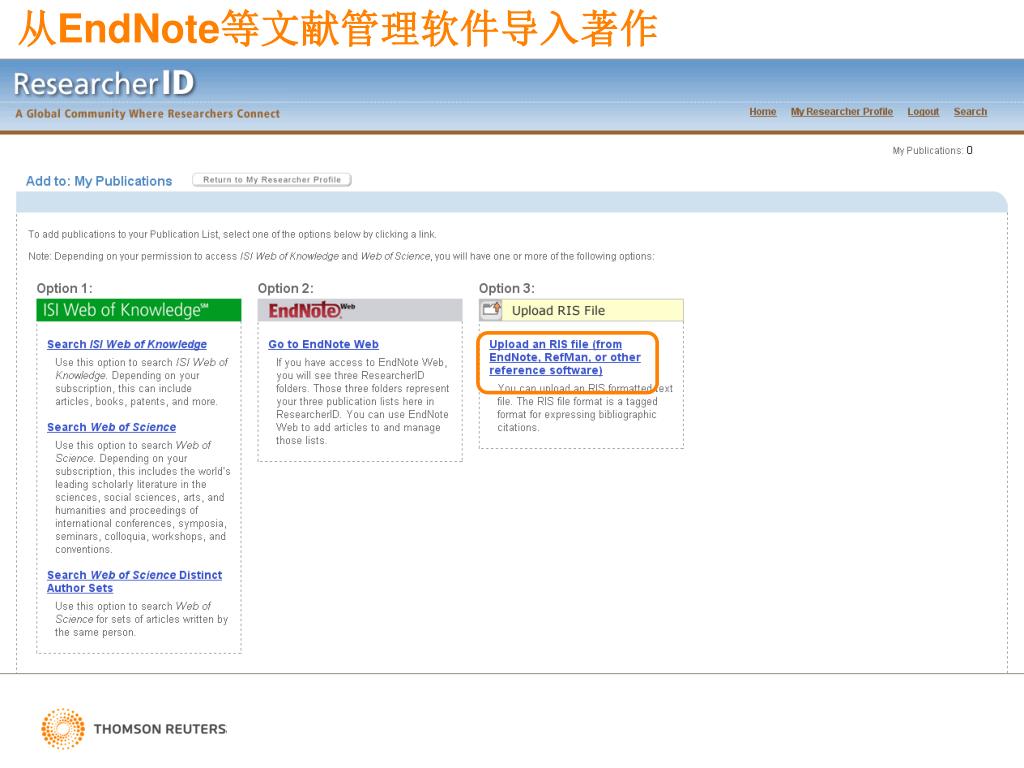Click the ResearcherID logo

click(x=104, y=84)
